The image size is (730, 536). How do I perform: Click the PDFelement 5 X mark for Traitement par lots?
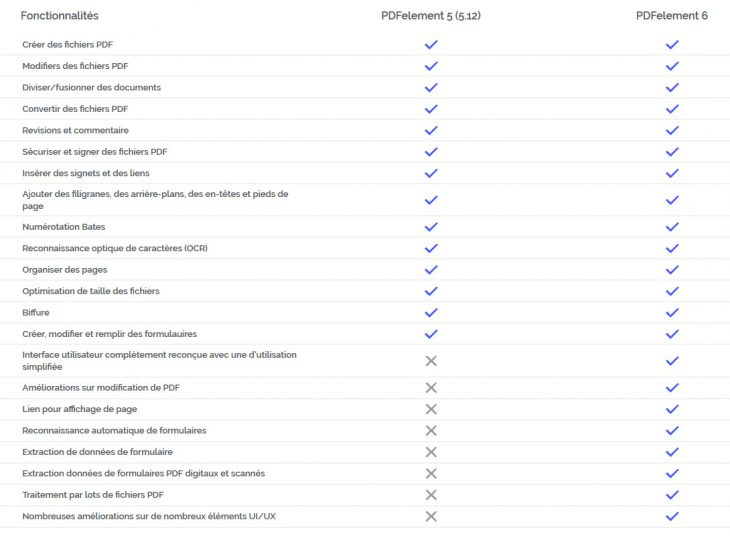tap(431, 495)
